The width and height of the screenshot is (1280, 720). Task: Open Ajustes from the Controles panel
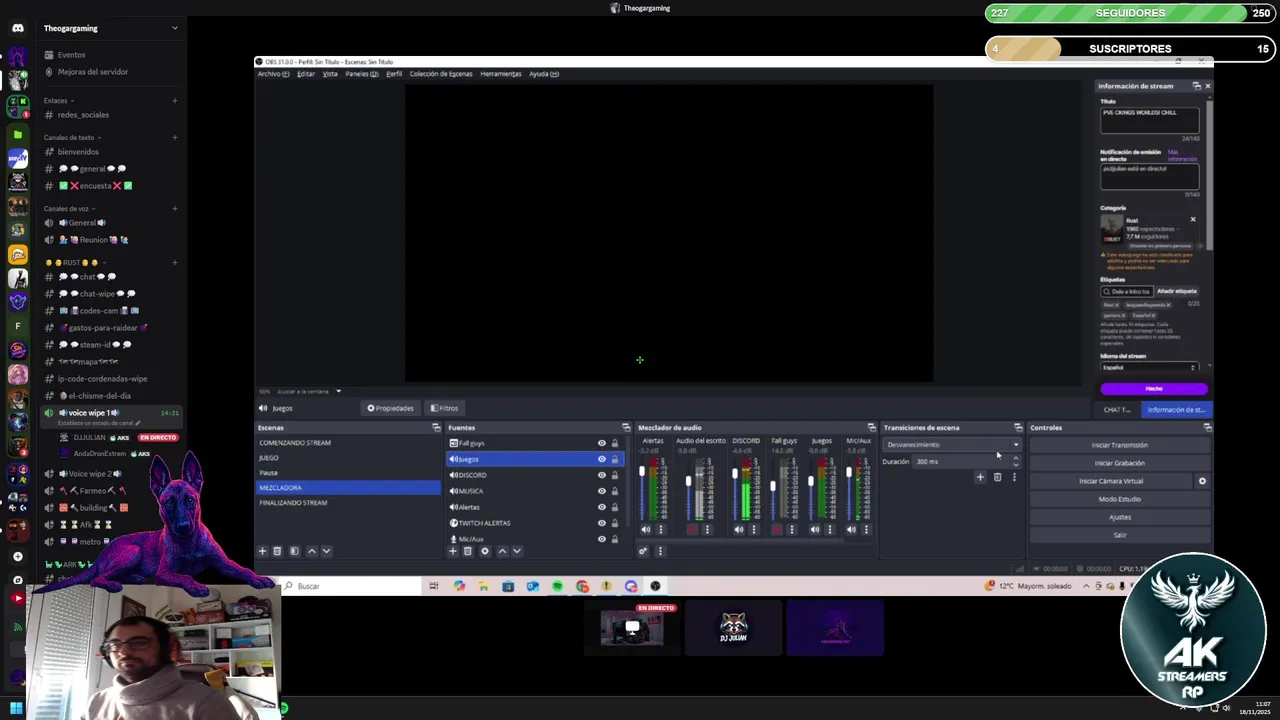(x=1120, y=517)
